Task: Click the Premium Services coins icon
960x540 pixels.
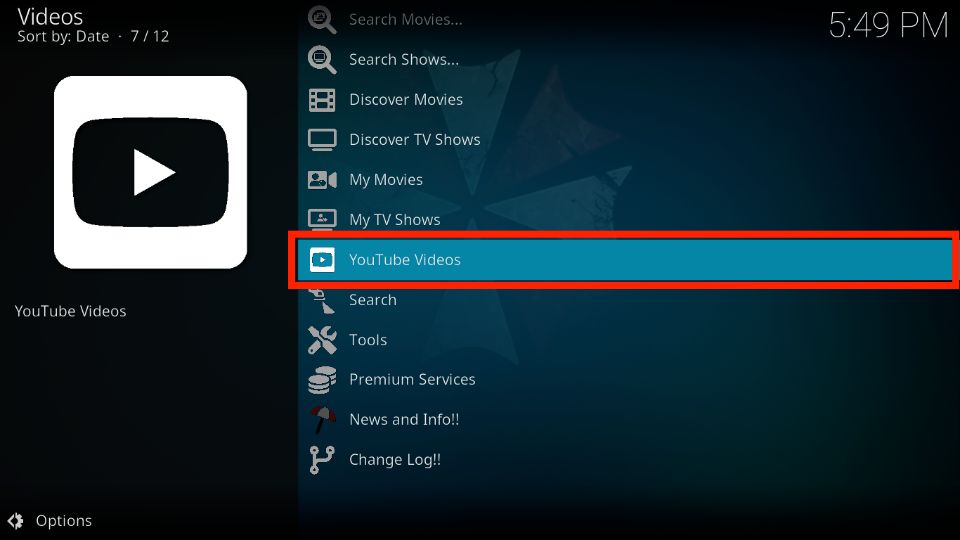Action: [x=322, y=380]
